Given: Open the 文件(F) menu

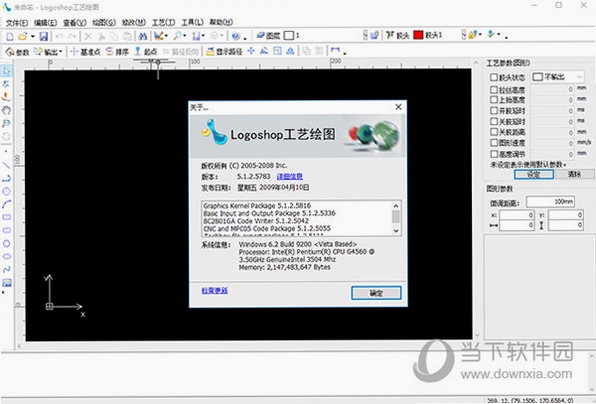Looking at the screenshot, I should (17, 22).
